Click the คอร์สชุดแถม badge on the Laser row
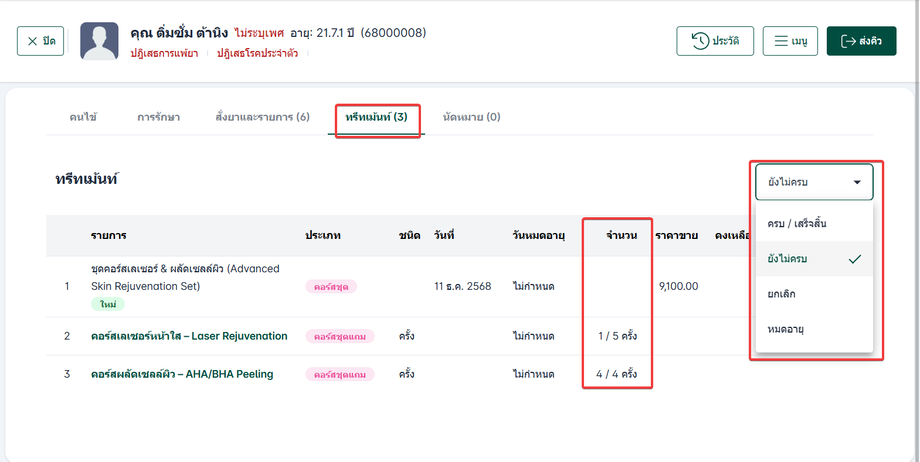This screenshot has height=462, width=920. 340,336
